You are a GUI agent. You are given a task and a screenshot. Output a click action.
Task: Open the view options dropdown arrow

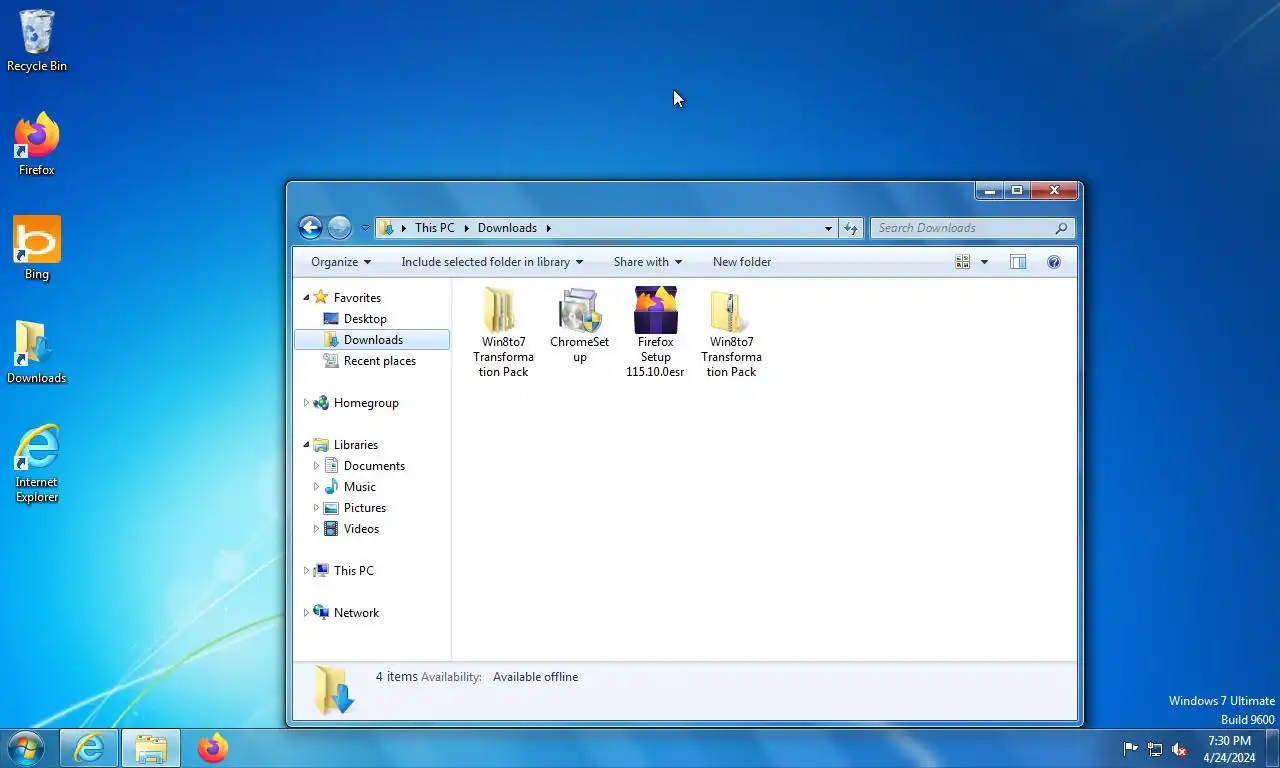coord(984,262)
